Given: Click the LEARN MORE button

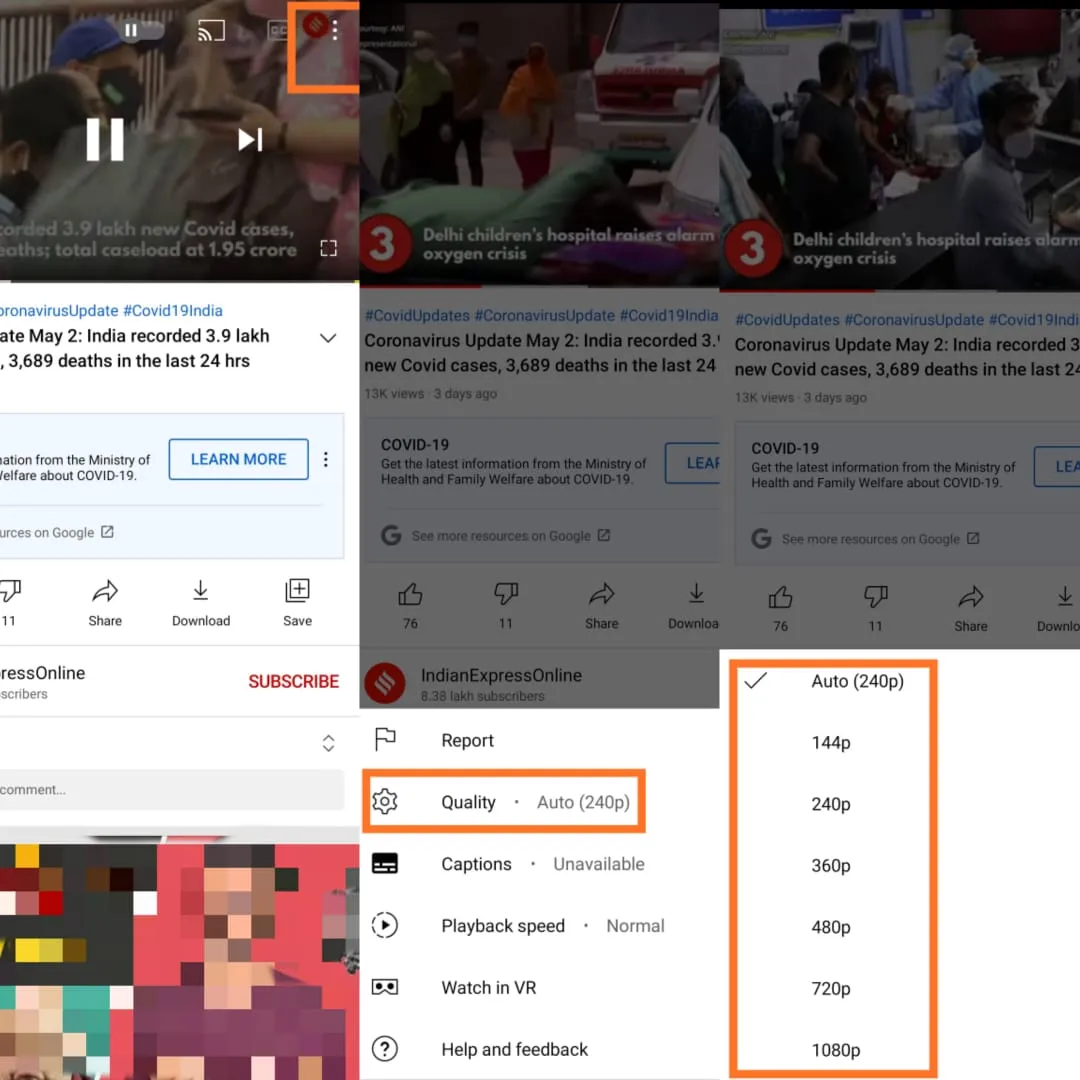Looking at the screenshot, I should [238, 459].
